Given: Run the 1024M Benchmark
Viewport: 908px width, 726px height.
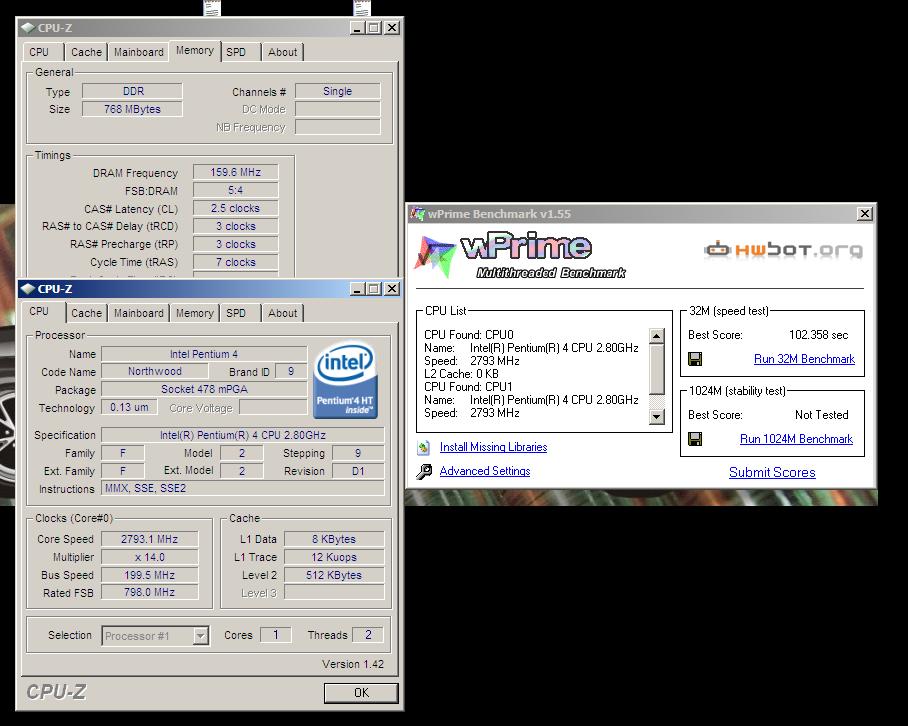Looking at the screenshot, I should (796, 439).
